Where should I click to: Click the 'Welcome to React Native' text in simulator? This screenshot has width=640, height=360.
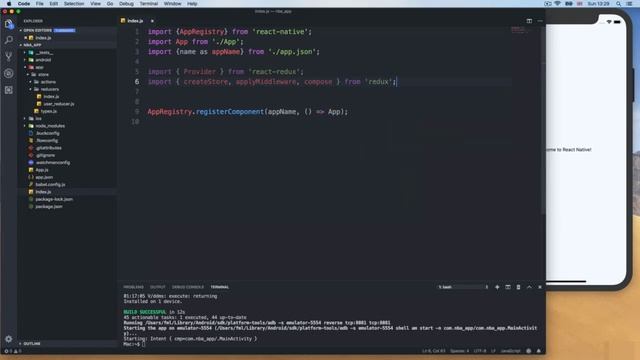(x=569, y=150)
